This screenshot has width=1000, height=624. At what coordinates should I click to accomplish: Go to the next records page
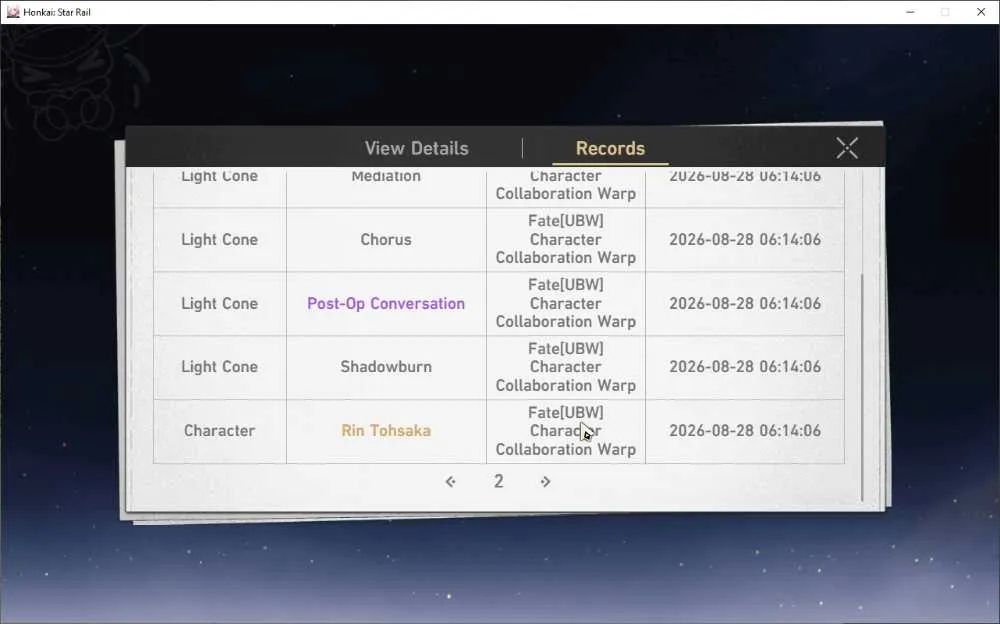[x=545, y=482]
